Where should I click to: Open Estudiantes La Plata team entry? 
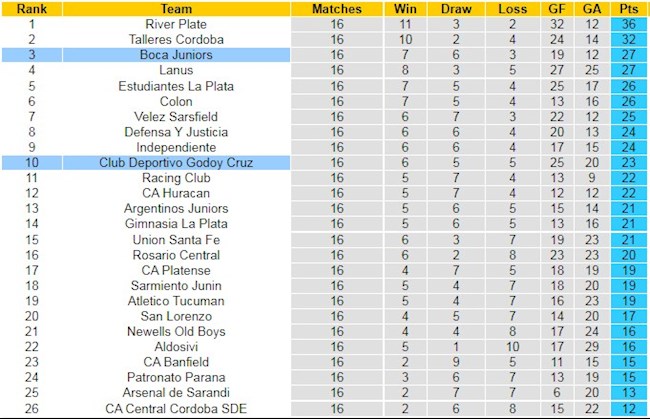(176, 86)
